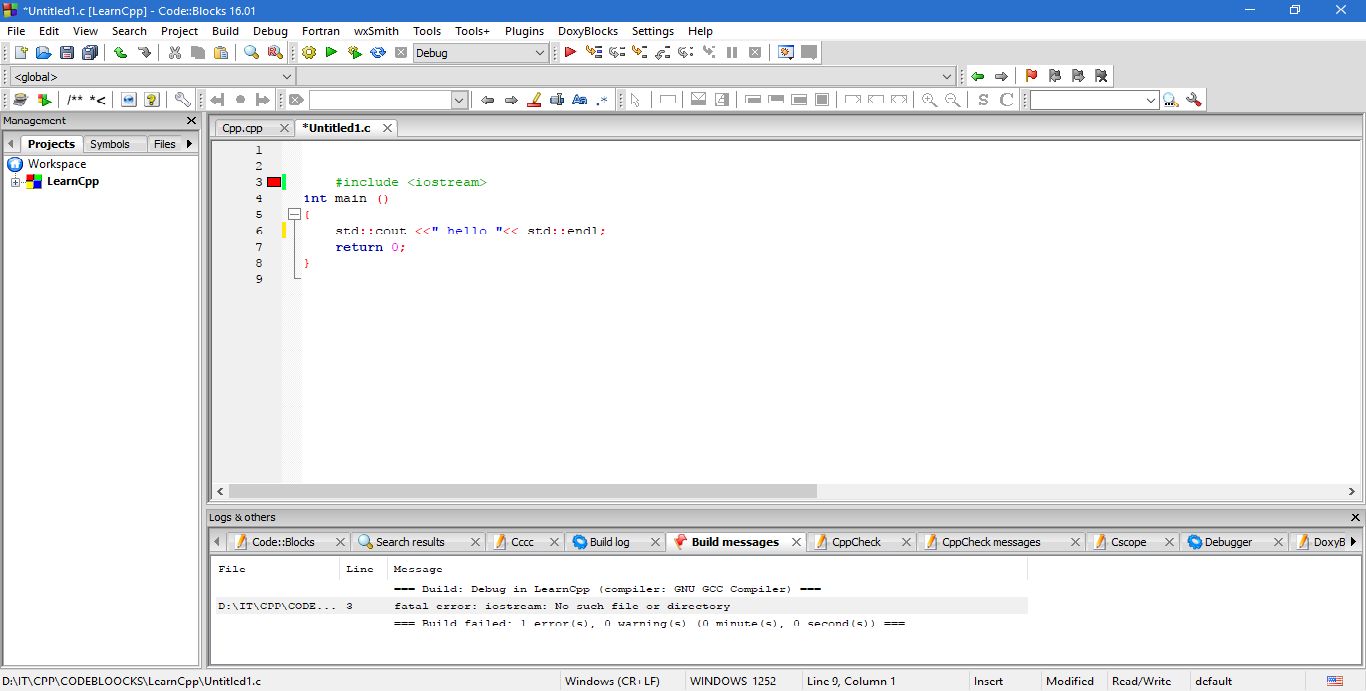The image size is (1366, 691).
Task: Toggle bookmark with the red flag icon
Action: [x=1031, y=76]
